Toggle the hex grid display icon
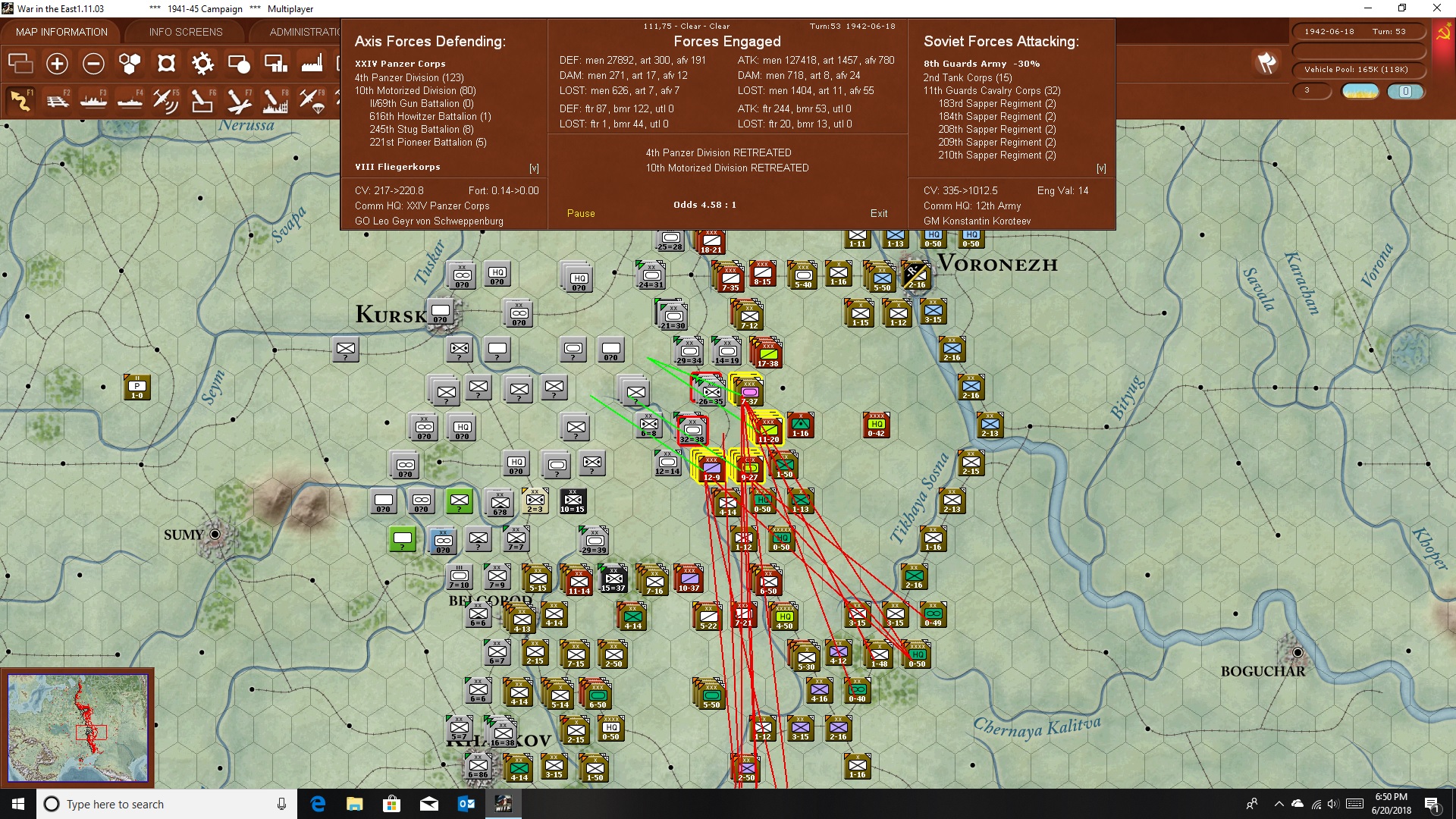Image resolution: width=1456 pixels, height=819 pixels. tap(130, 64)
